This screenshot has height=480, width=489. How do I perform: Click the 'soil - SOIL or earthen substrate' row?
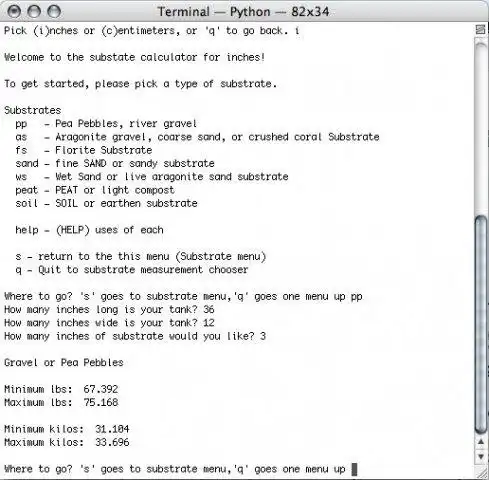(106, 203)
